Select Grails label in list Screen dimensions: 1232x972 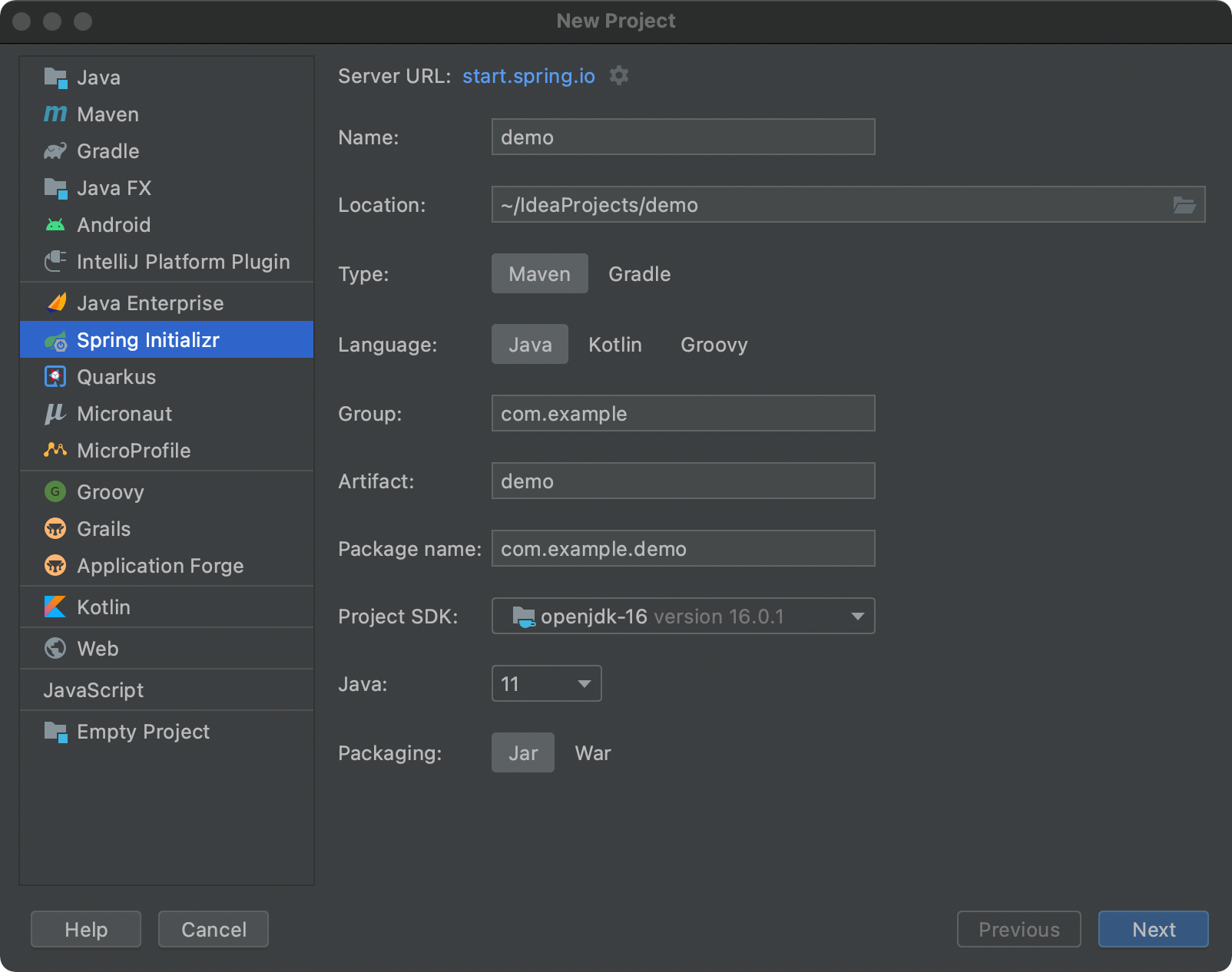pos(104,529)
